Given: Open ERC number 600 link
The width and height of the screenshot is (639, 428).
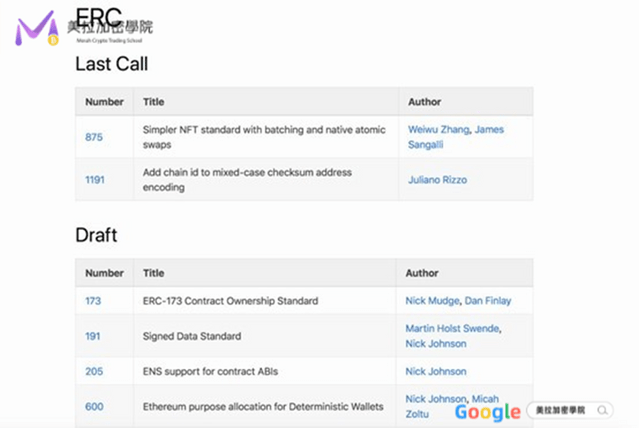Looking at the screenshot, I should (93, 406).
